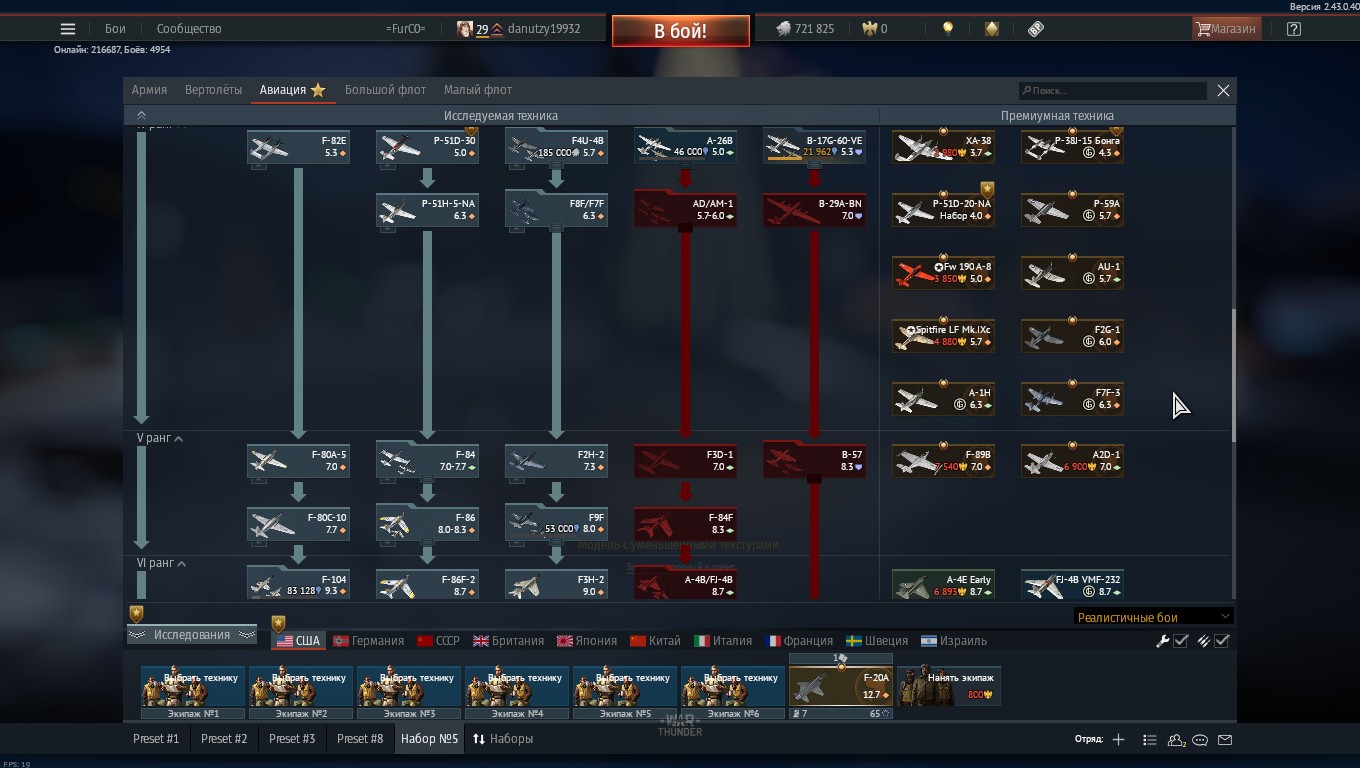Switch to Preset #8

(360, 739)
